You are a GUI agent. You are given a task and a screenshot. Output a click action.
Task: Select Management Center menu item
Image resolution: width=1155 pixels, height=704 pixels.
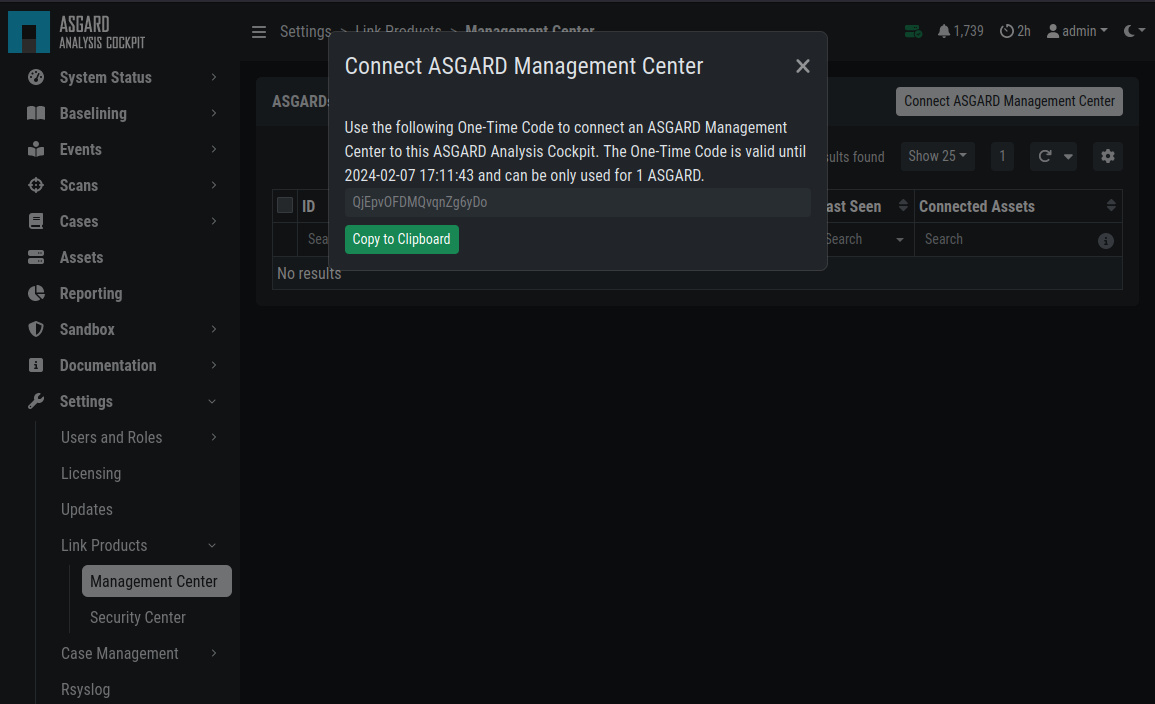coord(157,581)
